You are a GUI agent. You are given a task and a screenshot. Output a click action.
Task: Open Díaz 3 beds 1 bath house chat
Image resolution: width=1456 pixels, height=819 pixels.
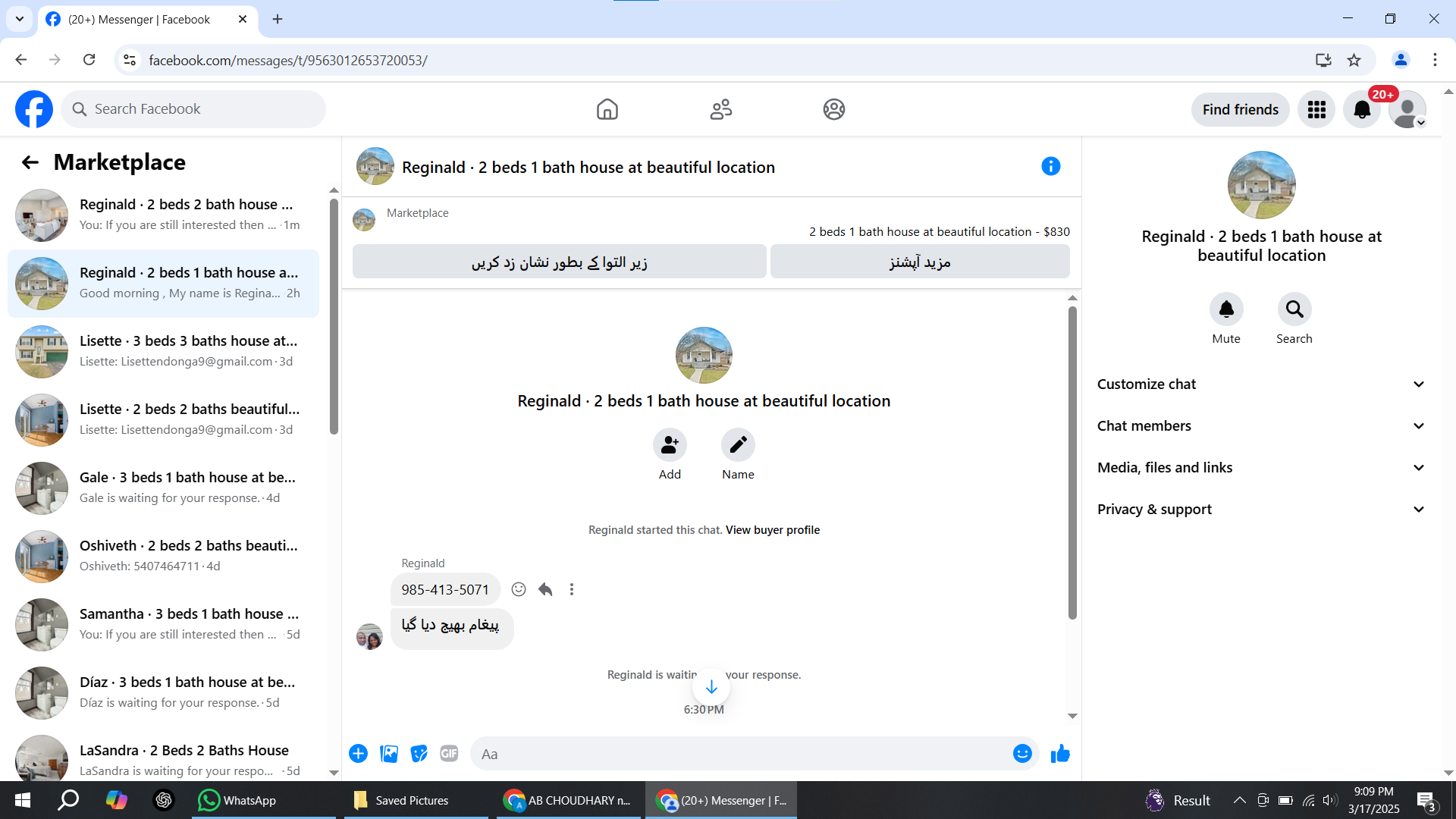163,693
